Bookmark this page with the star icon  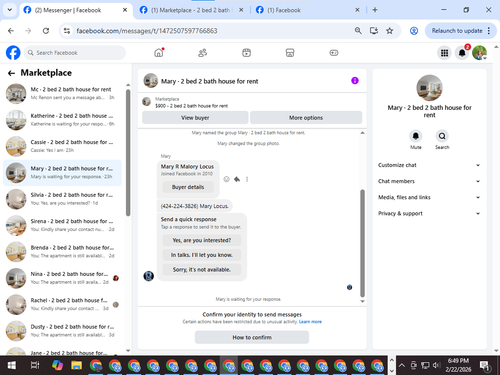point(389,31)
